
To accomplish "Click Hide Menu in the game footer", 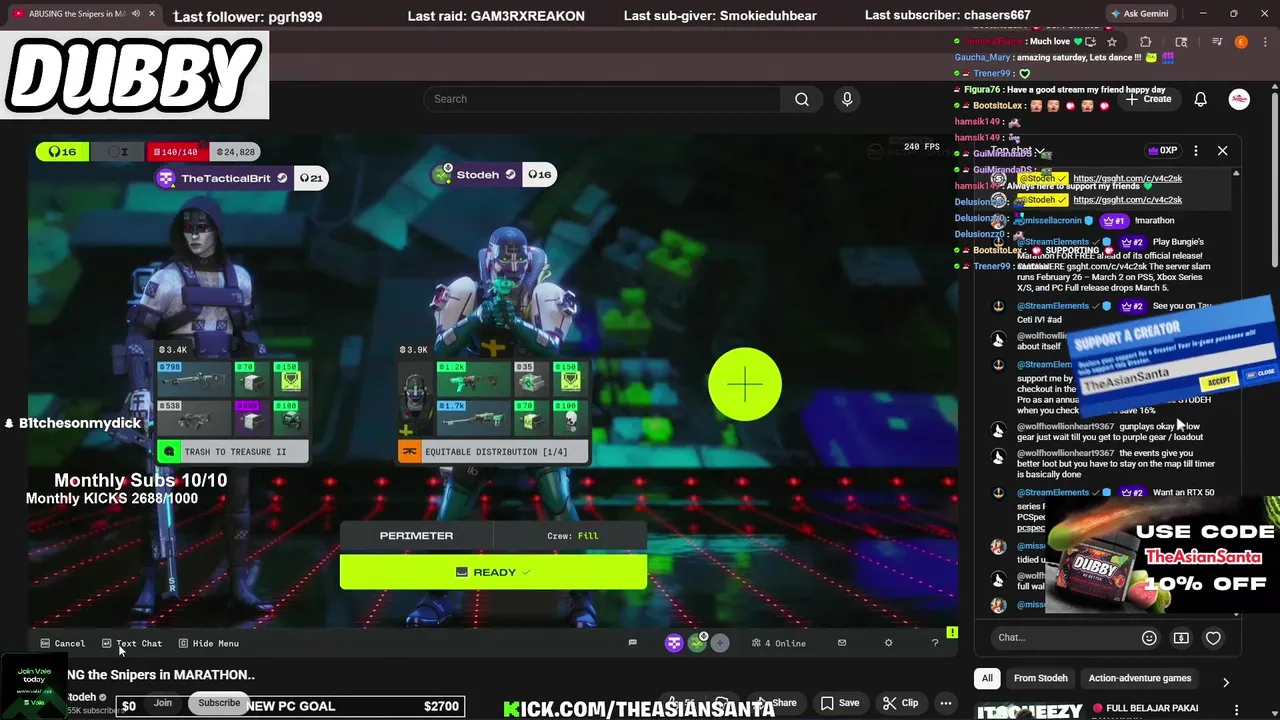I will tap(209, 643).
